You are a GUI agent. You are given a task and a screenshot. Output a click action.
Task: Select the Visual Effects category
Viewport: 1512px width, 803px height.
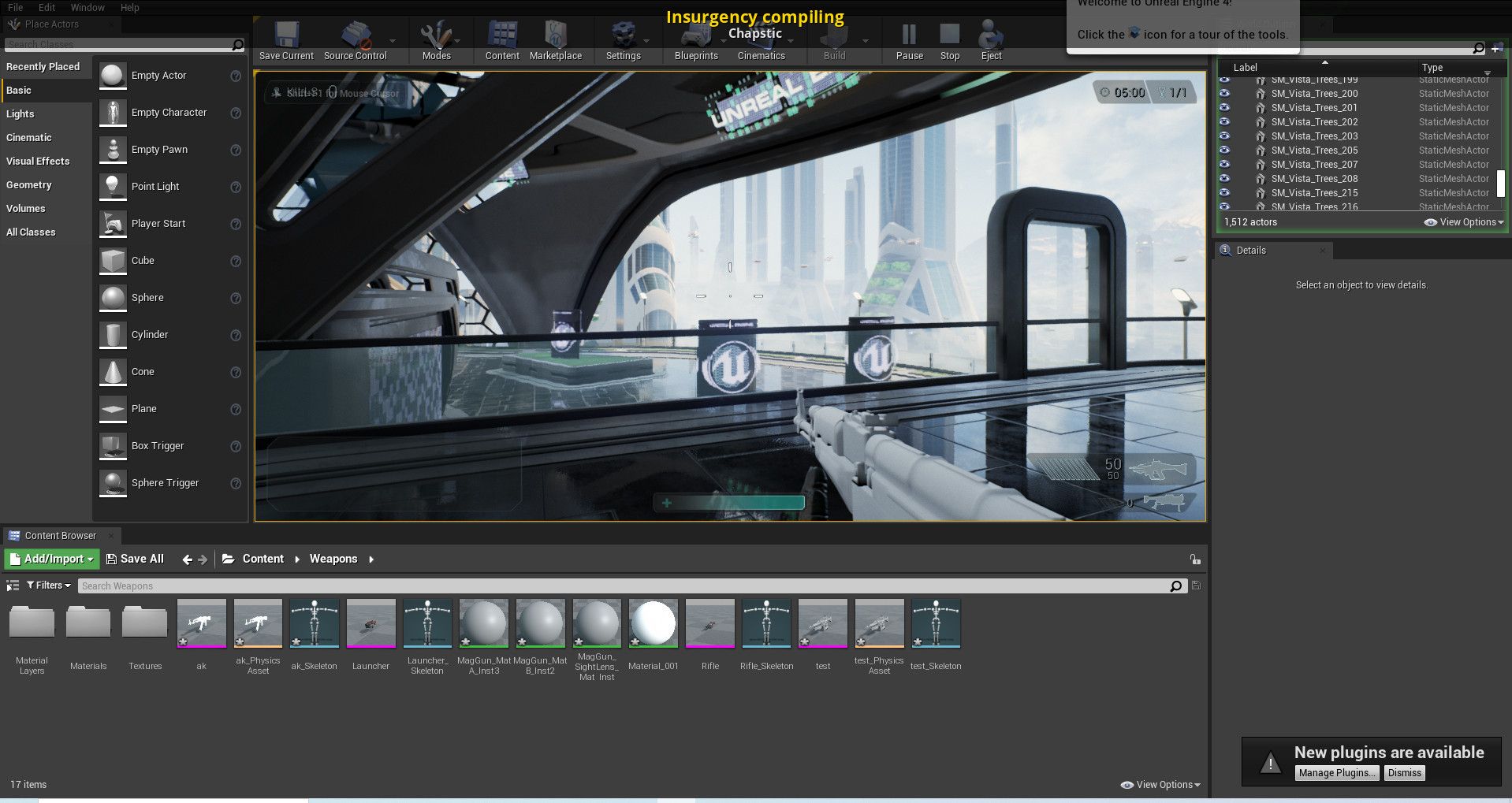tap(38, 162)
